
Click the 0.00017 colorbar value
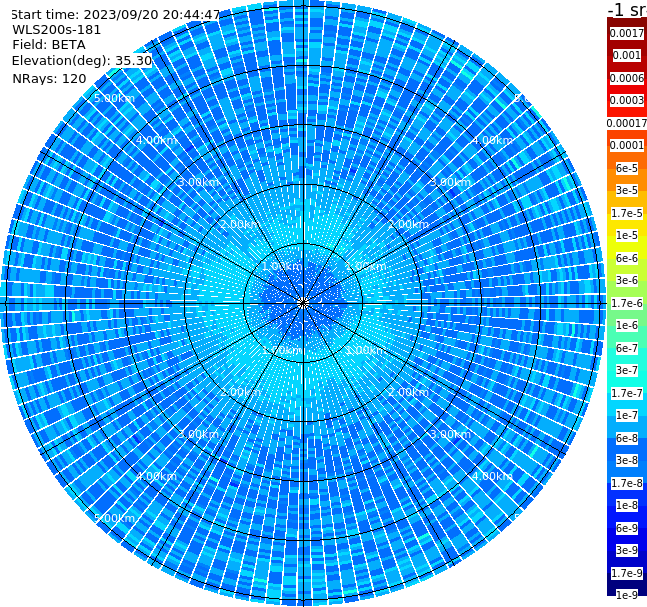pyautogui.click(x=627, y=123)
